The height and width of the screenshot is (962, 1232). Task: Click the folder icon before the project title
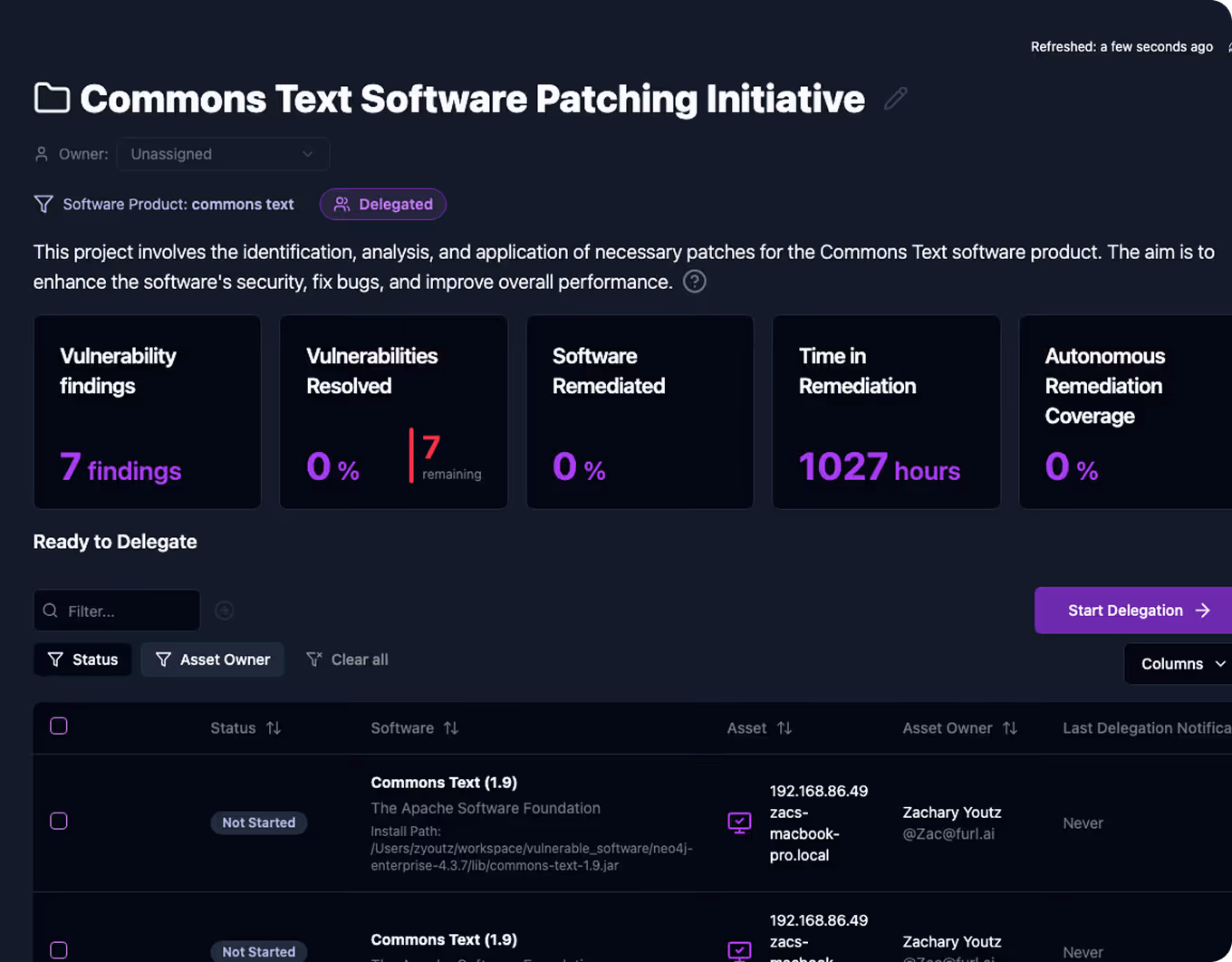pyautogui.click(x=52, y=98)
